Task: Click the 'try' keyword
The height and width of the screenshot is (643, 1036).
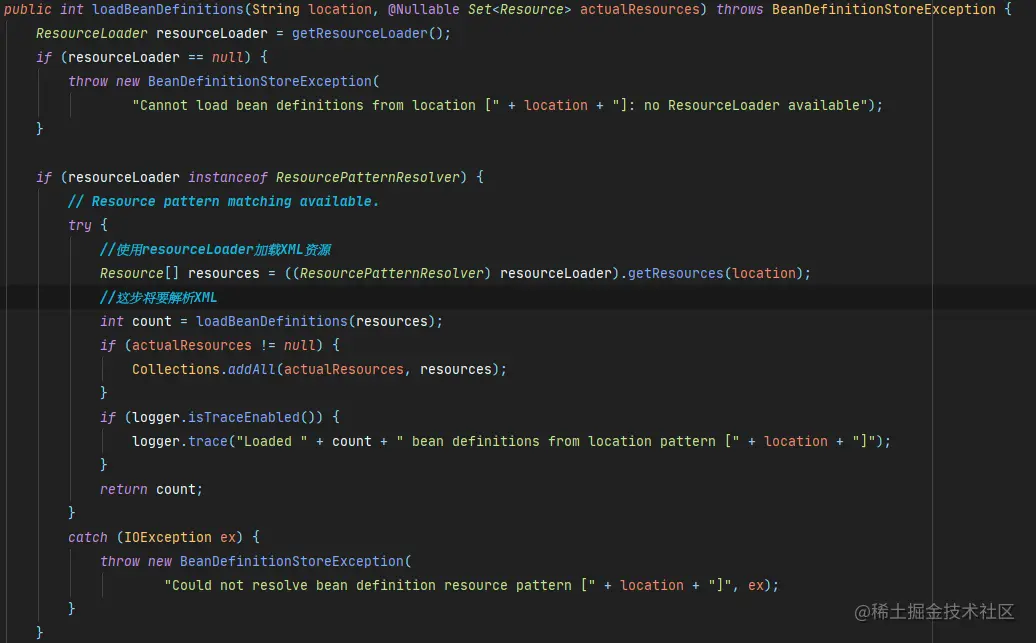Action: [79, 225]
